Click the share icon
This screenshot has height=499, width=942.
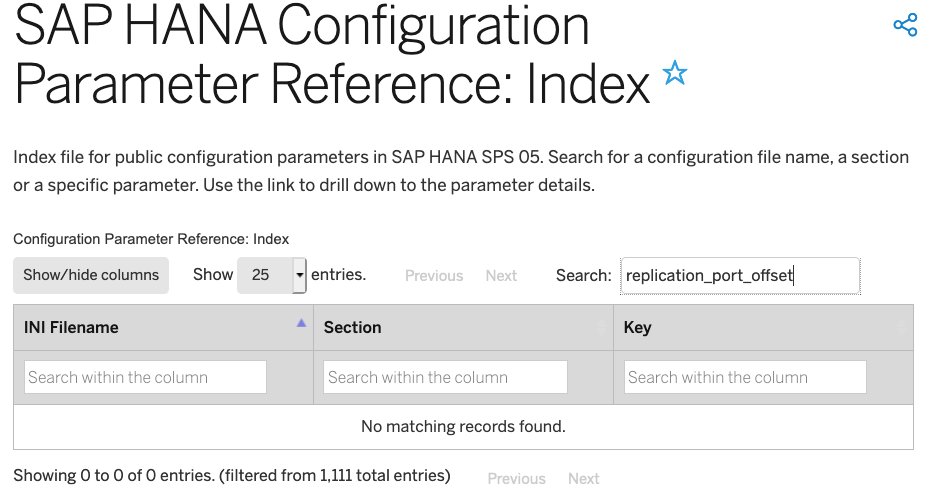tap(905, 25)
